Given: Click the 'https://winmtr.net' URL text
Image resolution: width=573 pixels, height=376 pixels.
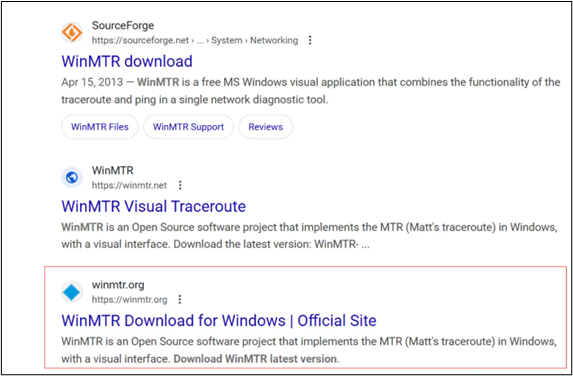Looking at the screenshot, I should tap(129, 185).
